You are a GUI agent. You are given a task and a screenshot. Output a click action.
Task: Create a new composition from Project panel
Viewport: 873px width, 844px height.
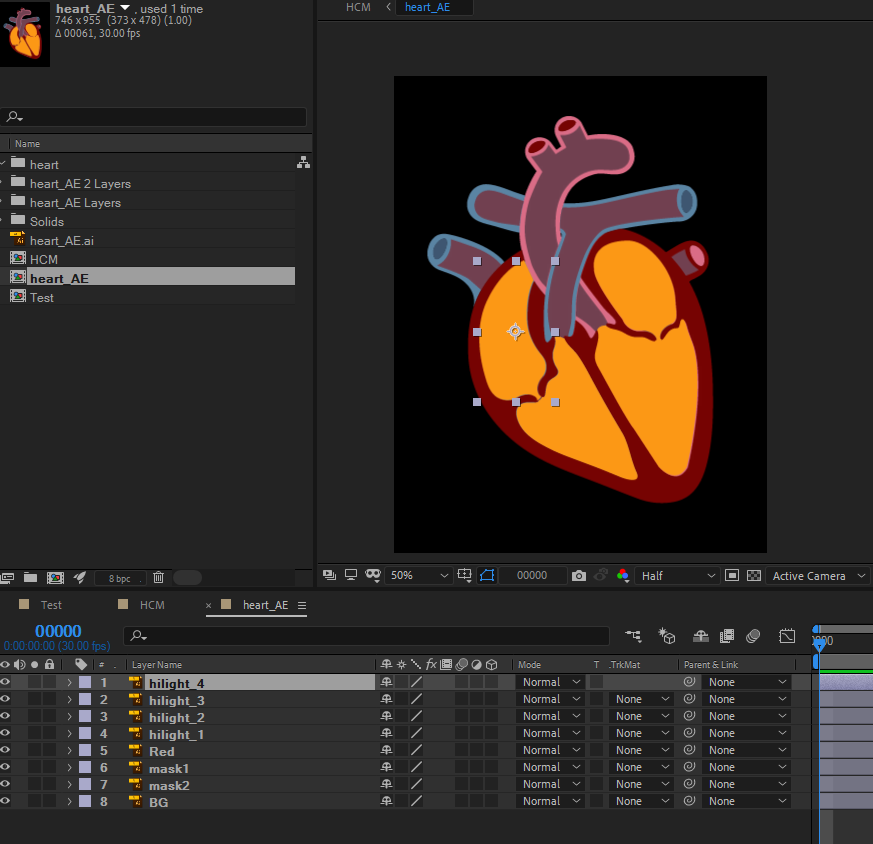55,578
